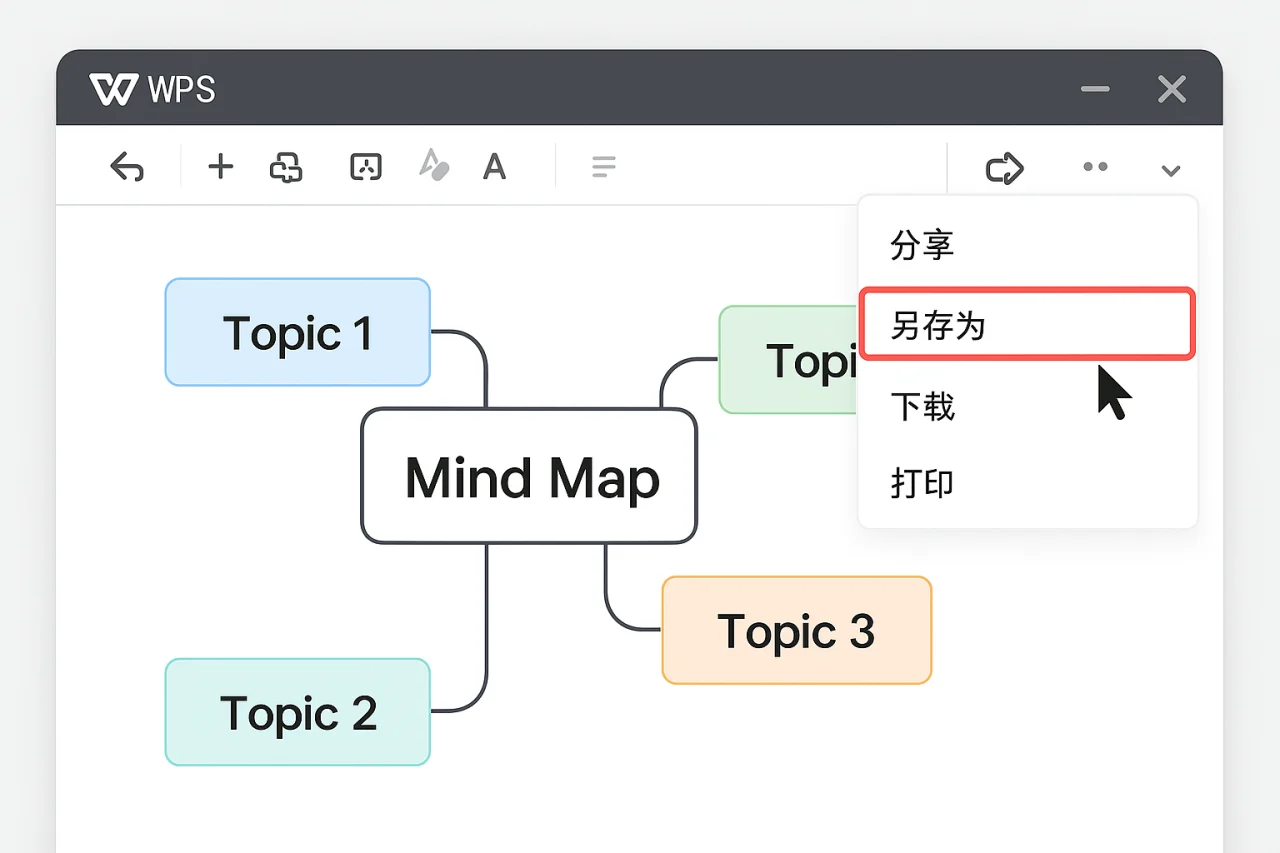The height and width of the screenshot is (853, 1280).
Task: Click the letter A text format icon
Action: [x=494, y=167]
